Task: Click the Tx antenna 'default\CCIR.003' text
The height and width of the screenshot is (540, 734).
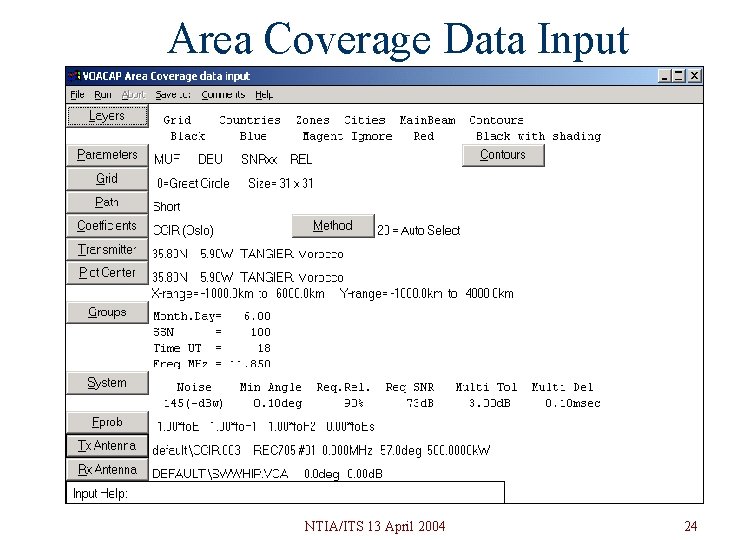Action: 197,451
